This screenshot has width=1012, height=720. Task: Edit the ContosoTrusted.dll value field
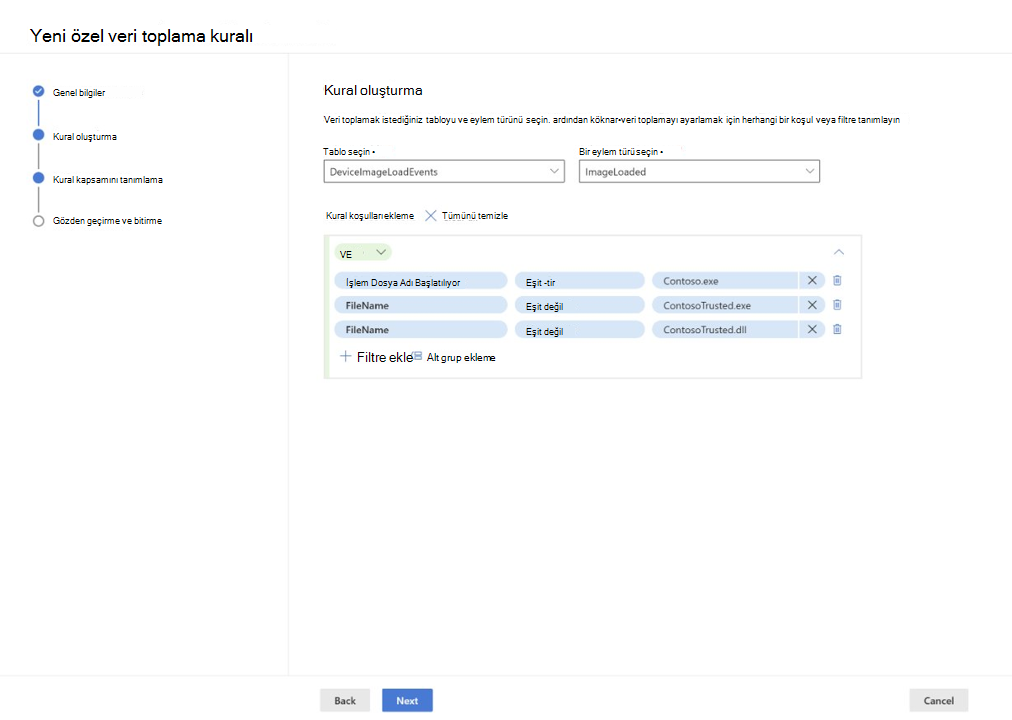pyautogui.click(x=725, y=330)
